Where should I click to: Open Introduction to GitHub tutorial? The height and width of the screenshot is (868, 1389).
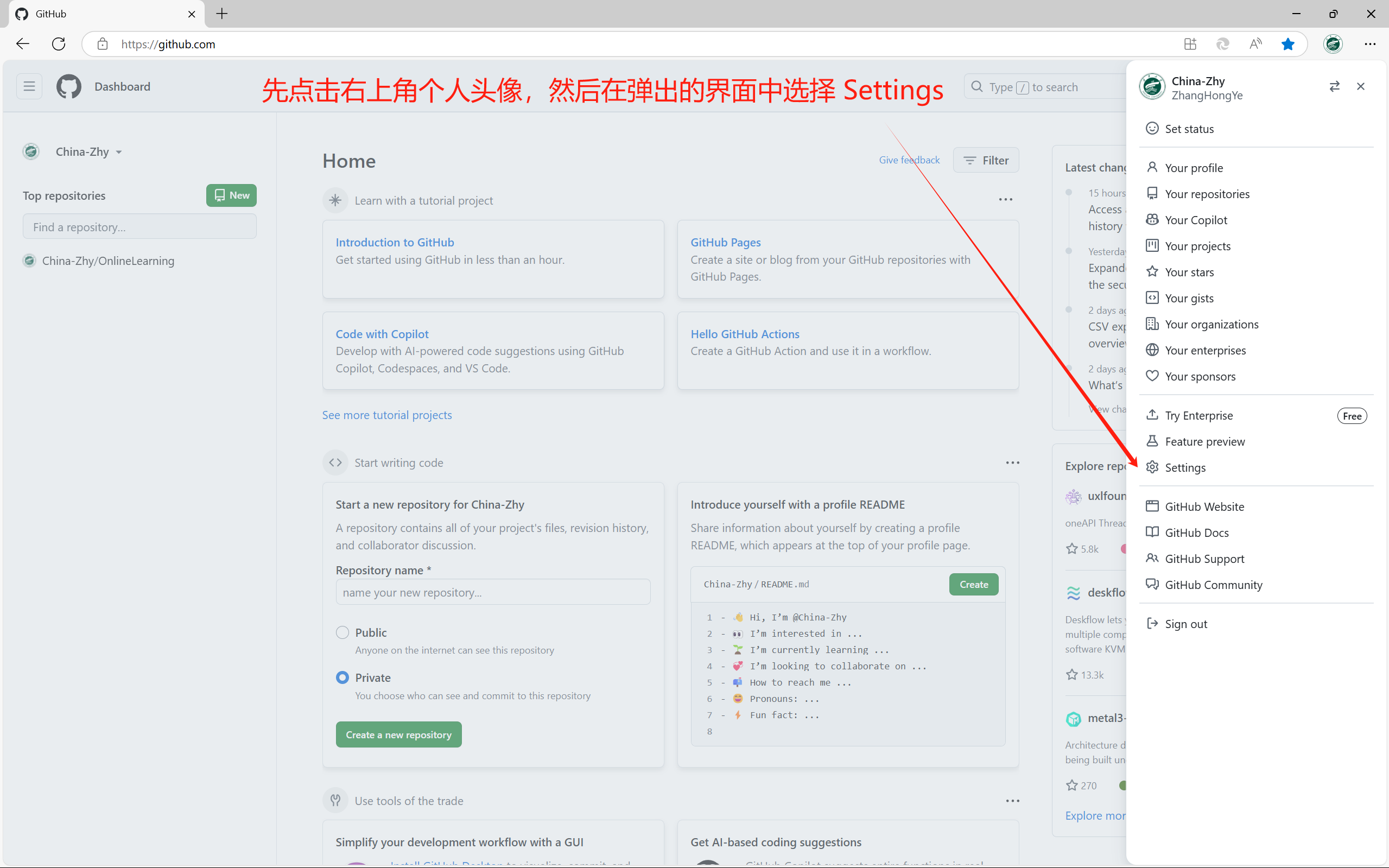(x=395, y=242)
